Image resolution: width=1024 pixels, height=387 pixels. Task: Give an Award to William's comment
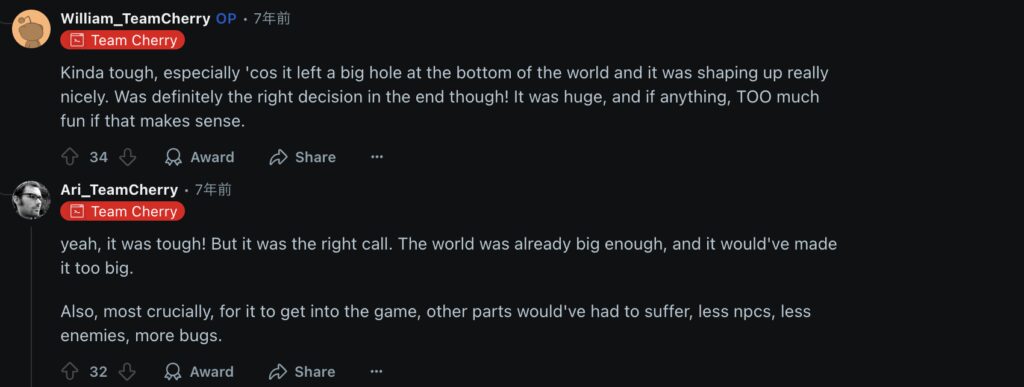(x=200, y=157)
